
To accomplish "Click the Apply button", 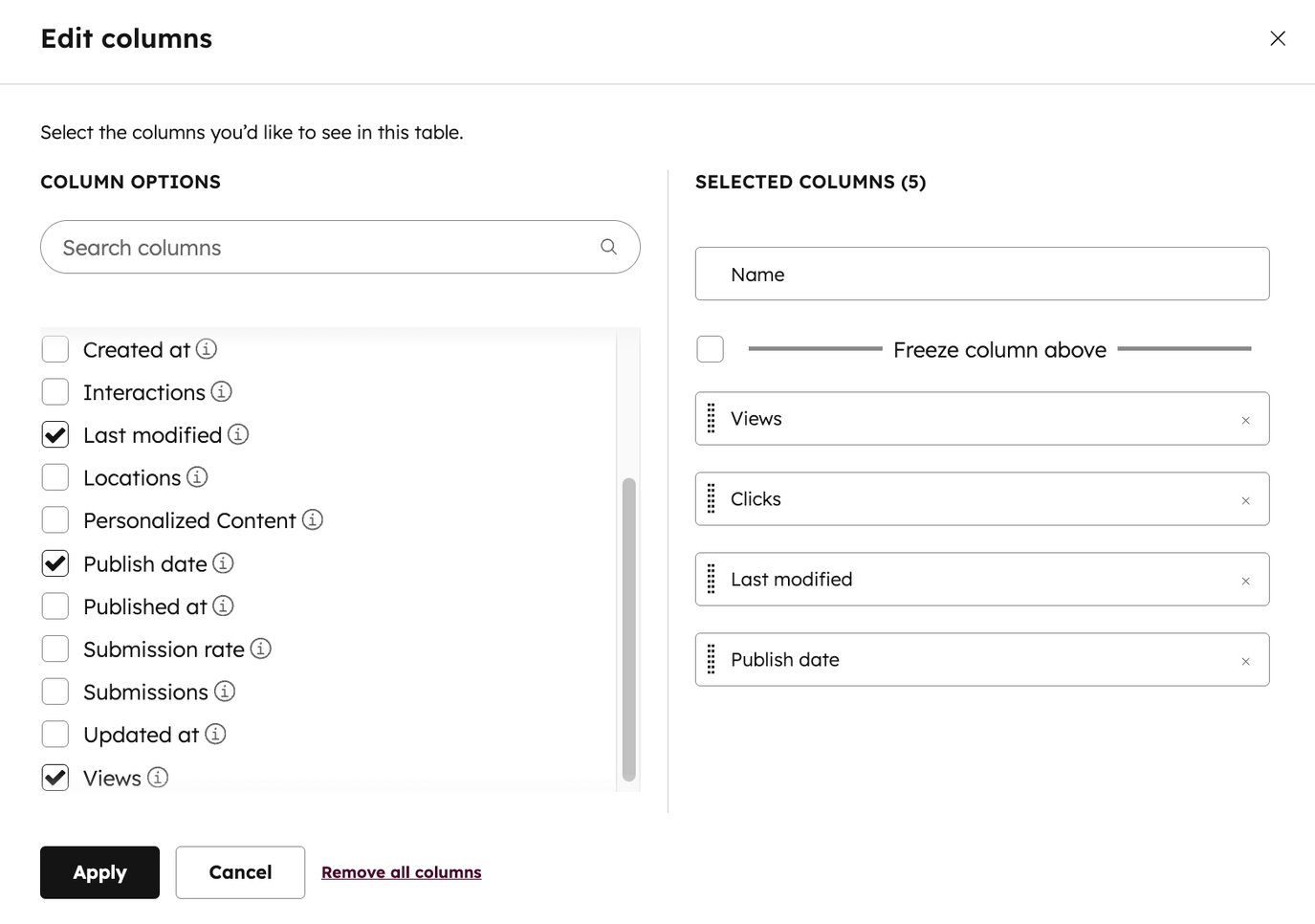I will [x=99, y=871].
